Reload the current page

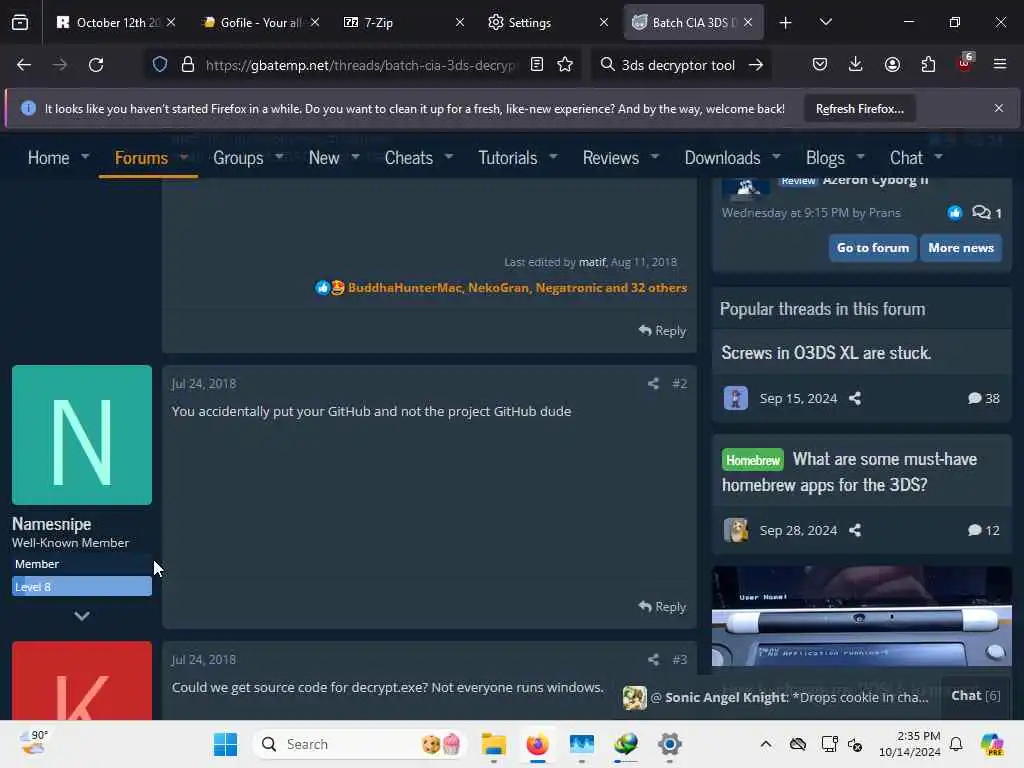point(96,65)
